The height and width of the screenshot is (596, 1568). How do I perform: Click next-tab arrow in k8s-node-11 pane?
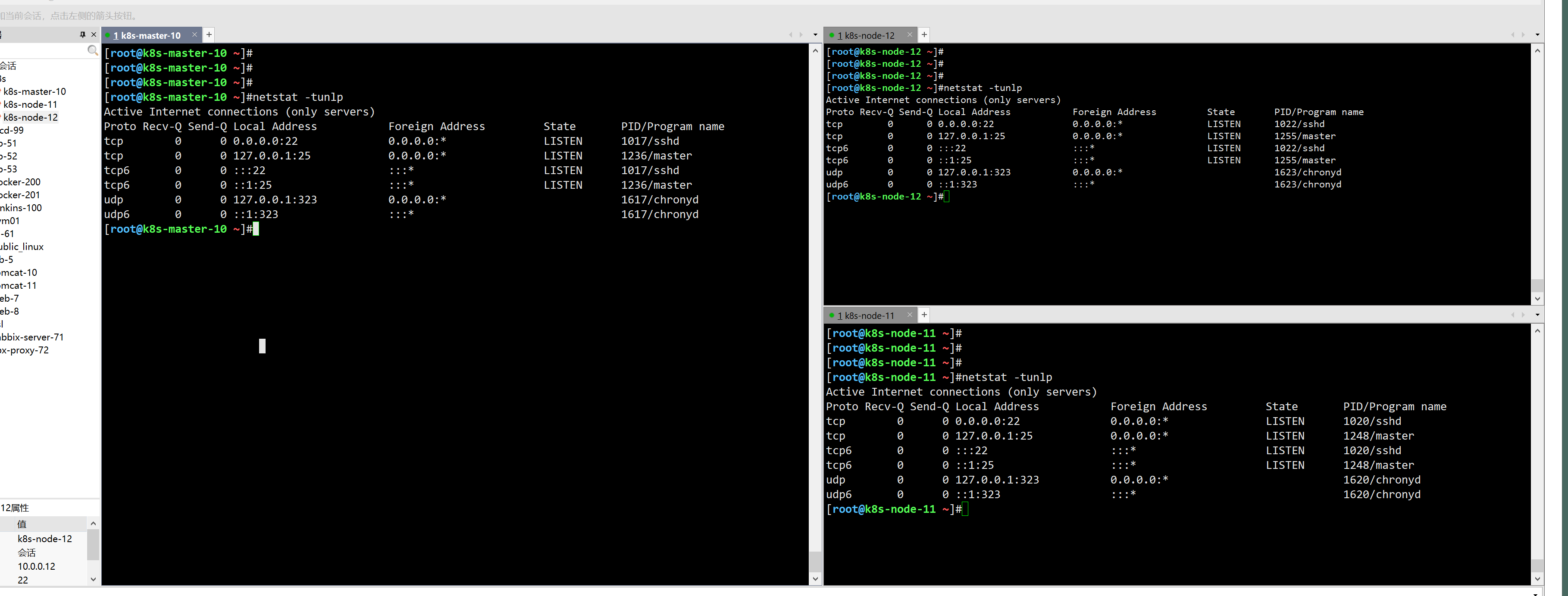tap(1523, 315)
